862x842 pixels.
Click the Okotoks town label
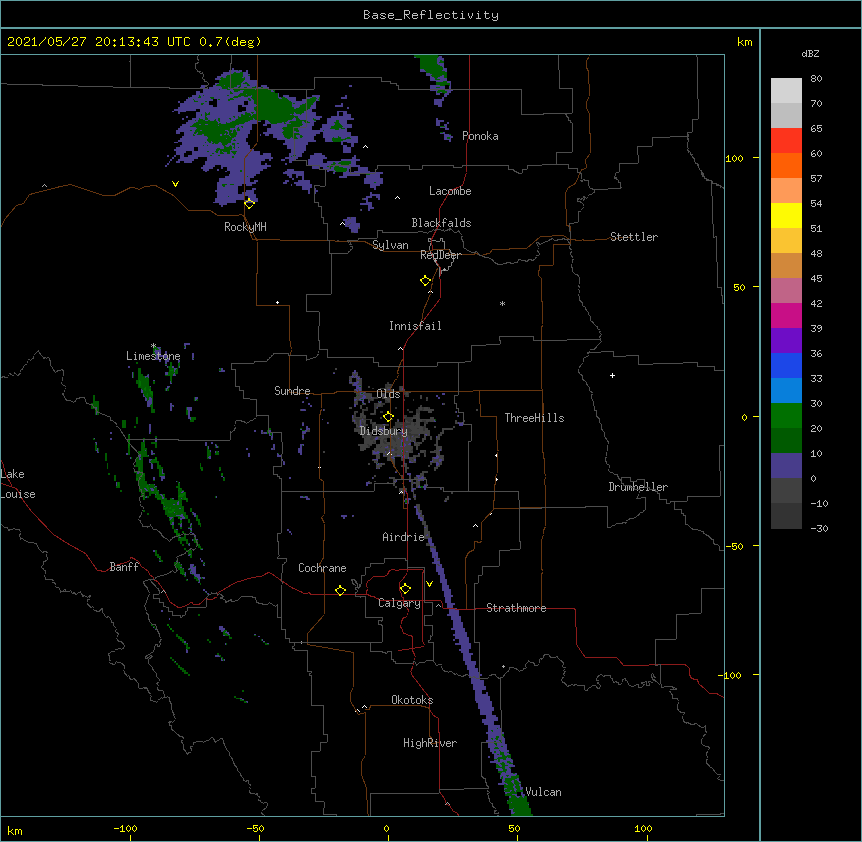(x=412, y=700)
